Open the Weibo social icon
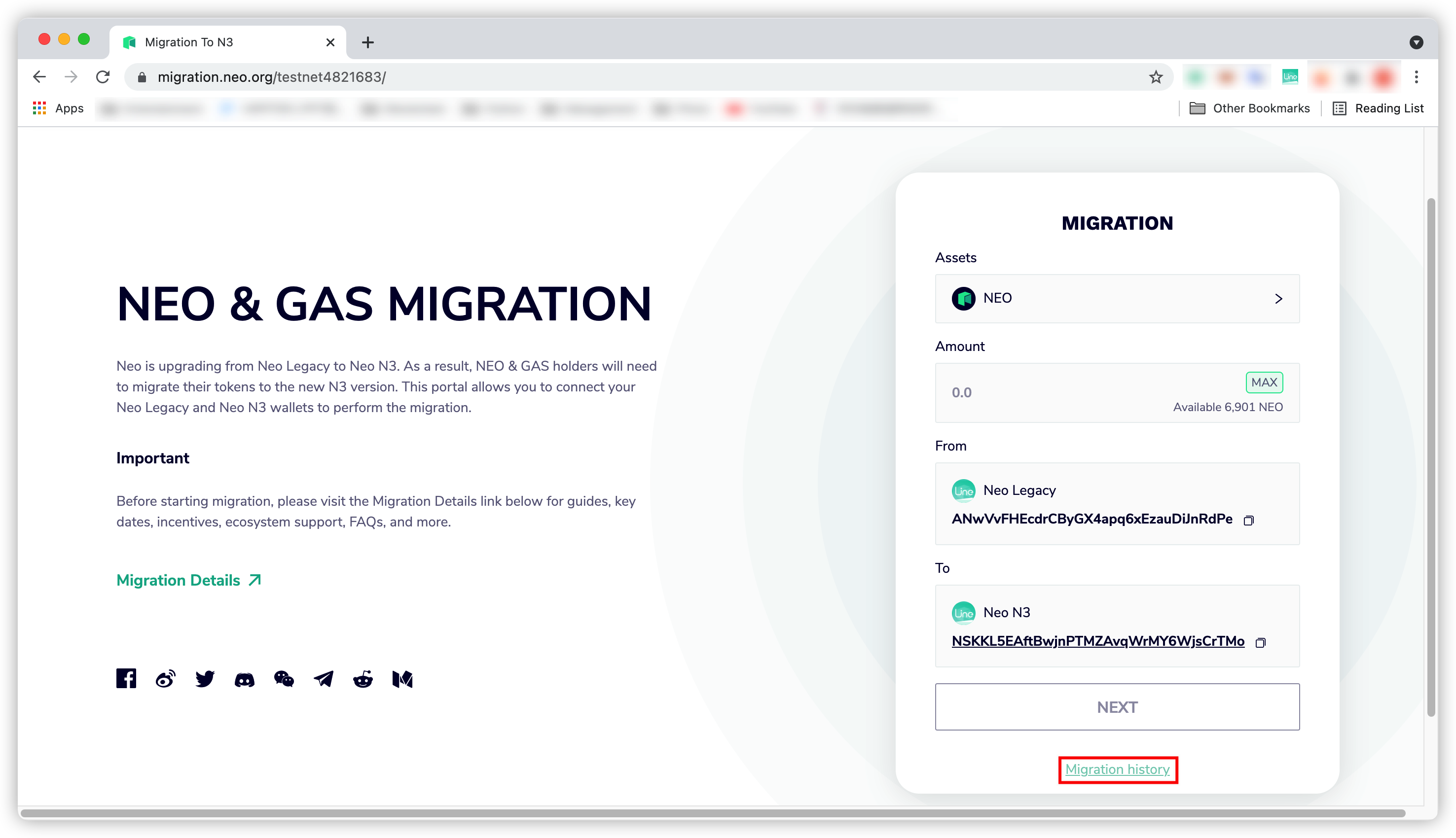Image resolution: width=1456 pixels, height=838 pixels. [165, 679]
